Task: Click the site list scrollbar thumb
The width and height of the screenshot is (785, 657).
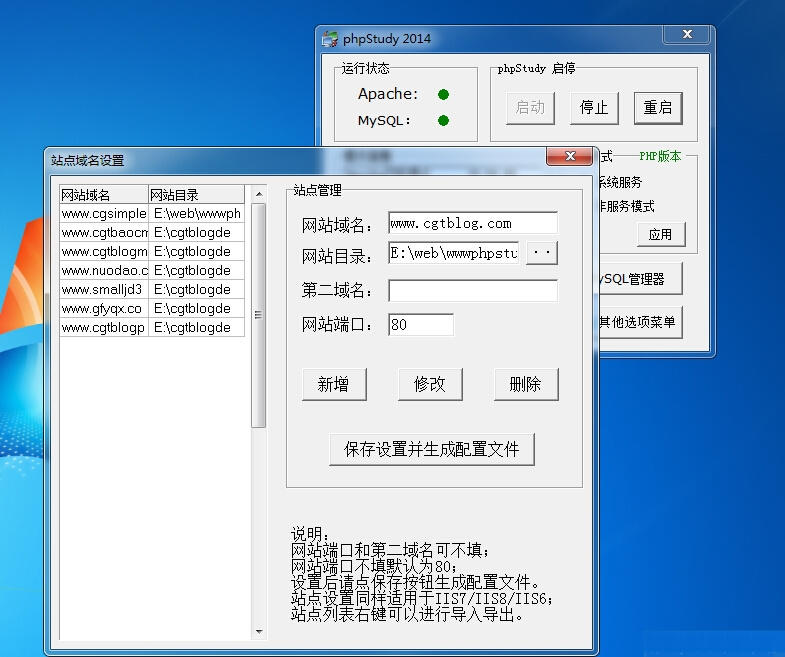Action: [x=258, y=315]
